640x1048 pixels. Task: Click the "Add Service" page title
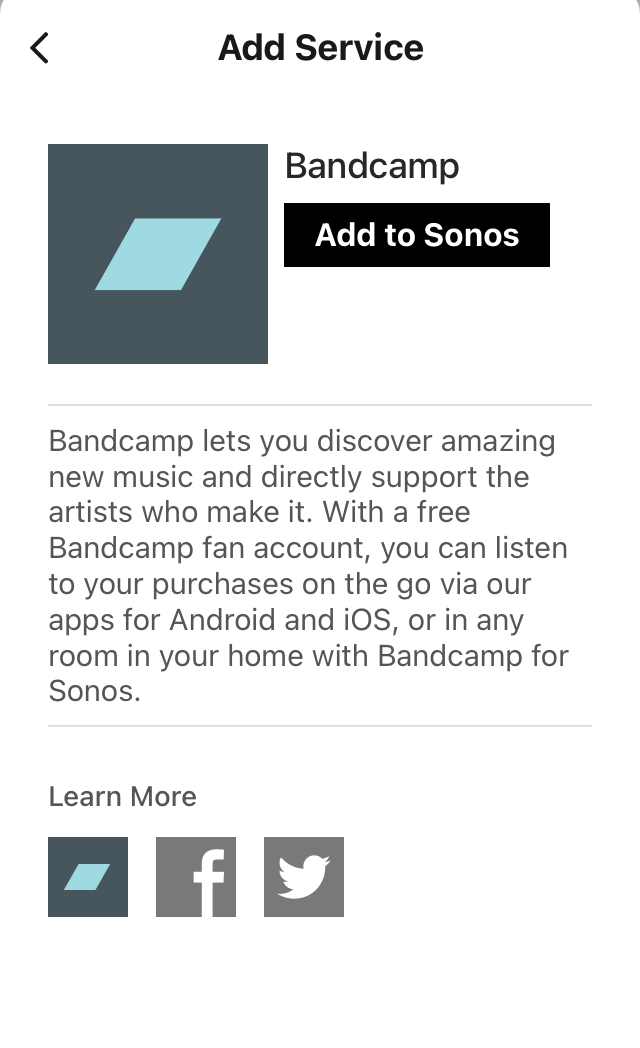pos(321,48)
